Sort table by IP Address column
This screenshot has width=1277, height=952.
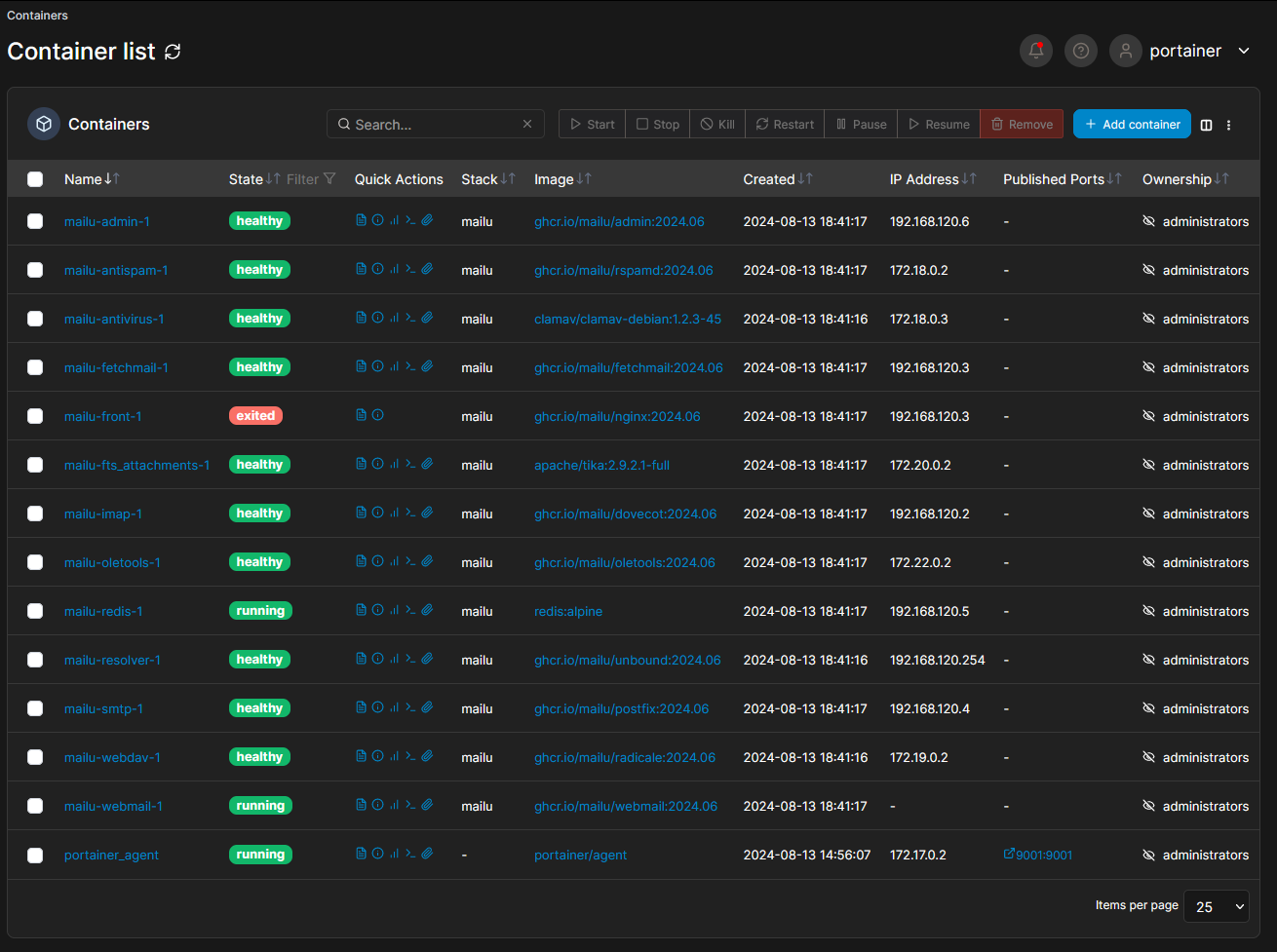[933, 179]
